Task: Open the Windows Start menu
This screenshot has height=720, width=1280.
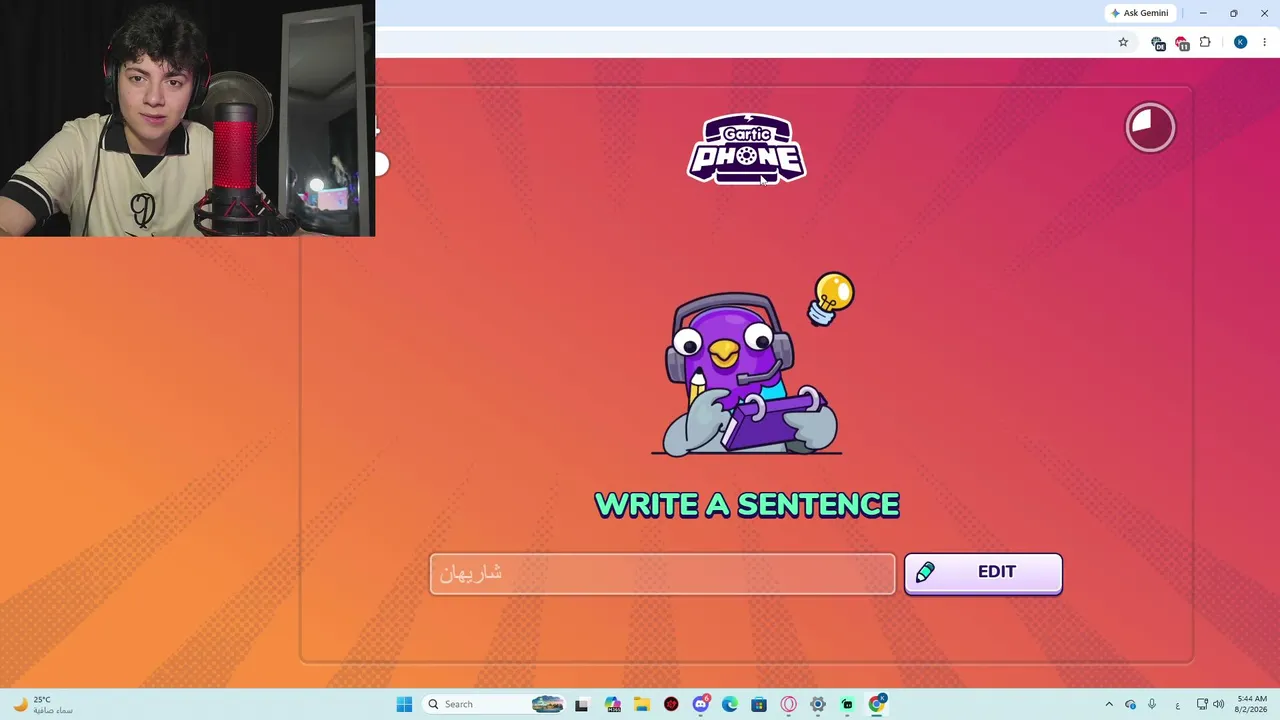Action: tap(404, 704)
